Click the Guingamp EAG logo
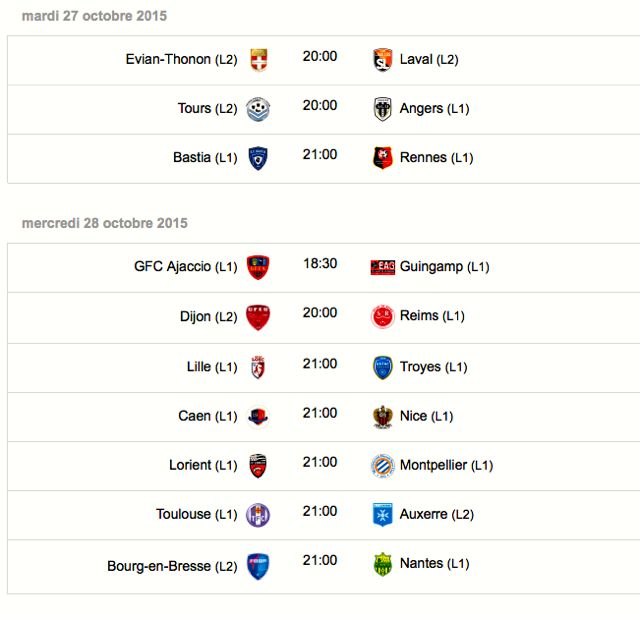Screen dimensions: 640x618 [x=382, y=267]
